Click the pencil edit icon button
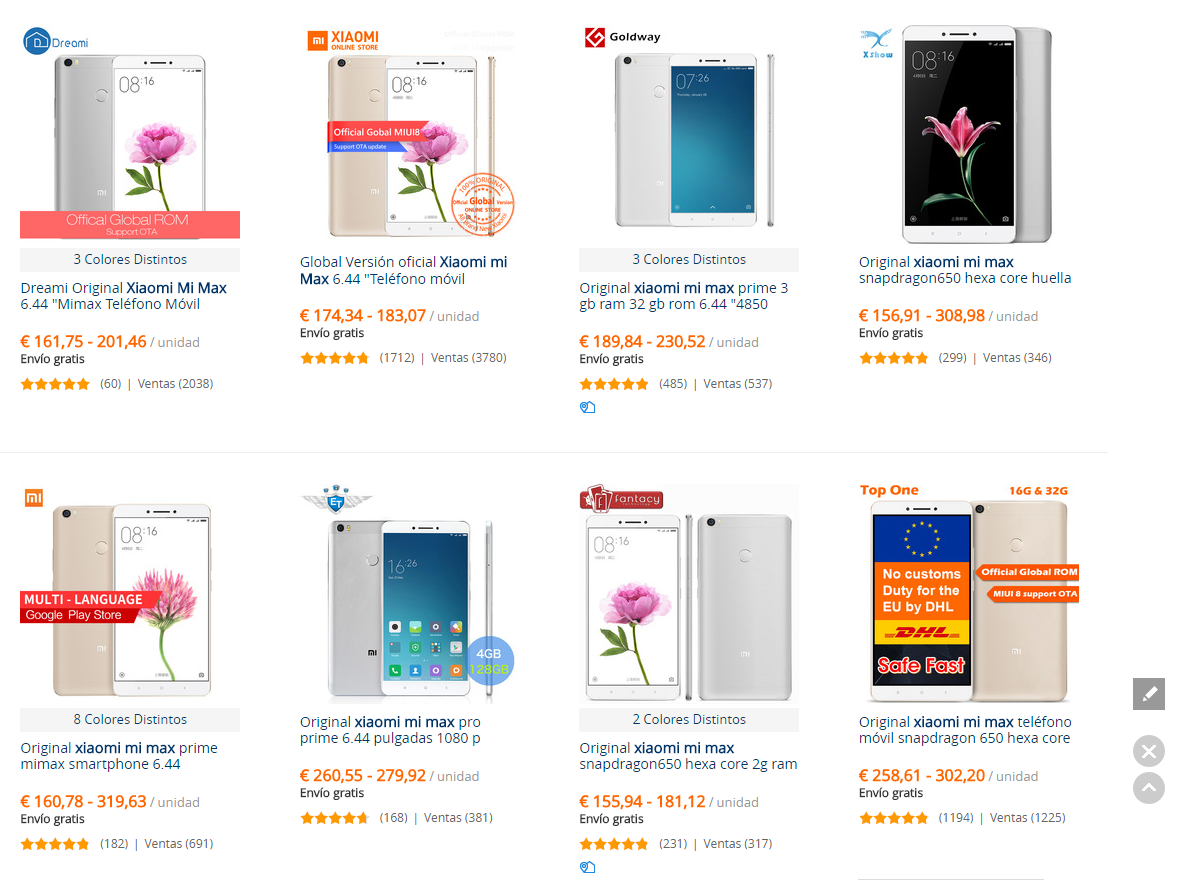The image size is (1189, 880). tap(1149, 694)
